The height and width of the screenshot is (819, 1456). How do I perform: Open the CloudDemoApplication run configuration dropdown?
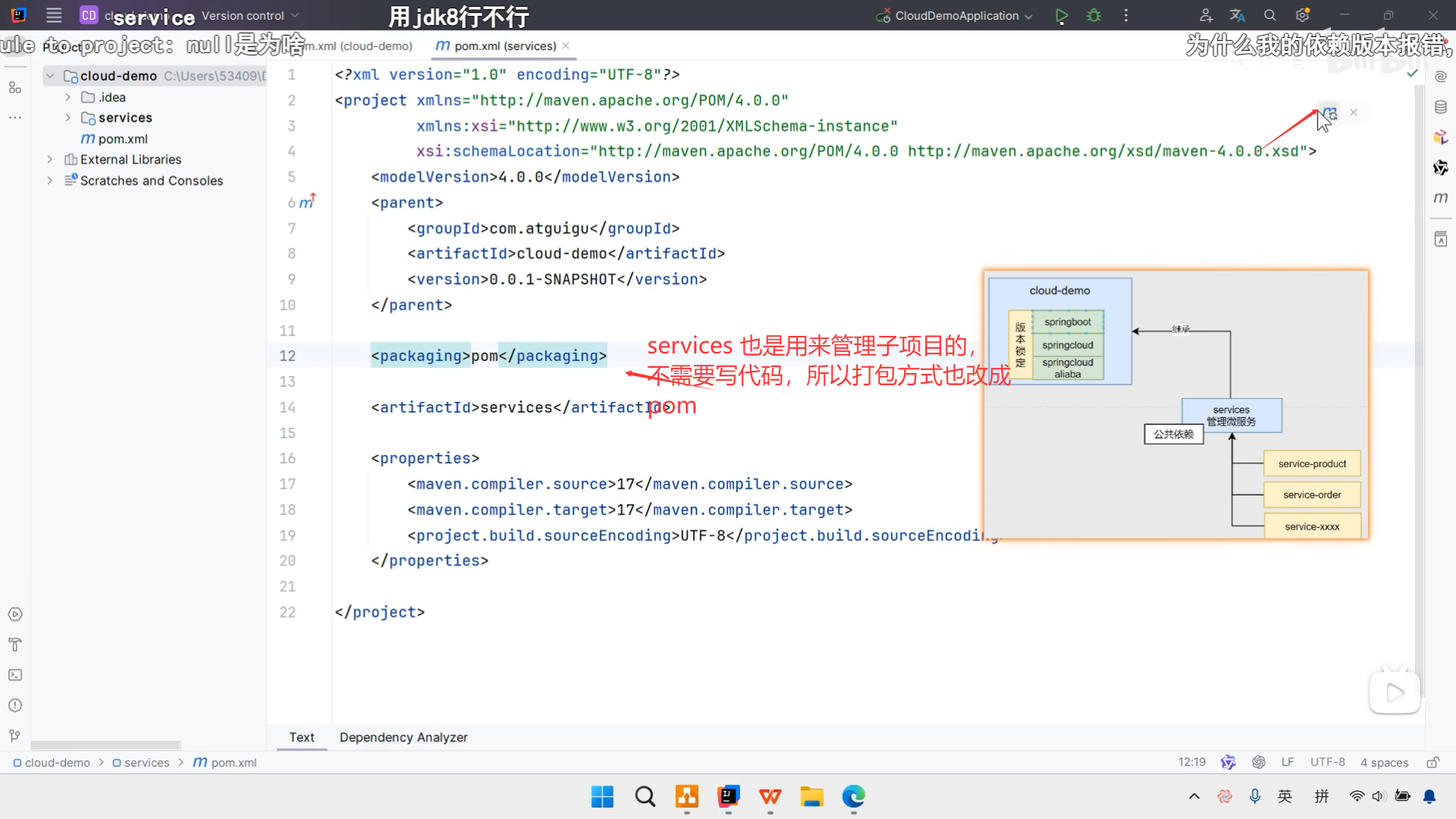[955, 16]
